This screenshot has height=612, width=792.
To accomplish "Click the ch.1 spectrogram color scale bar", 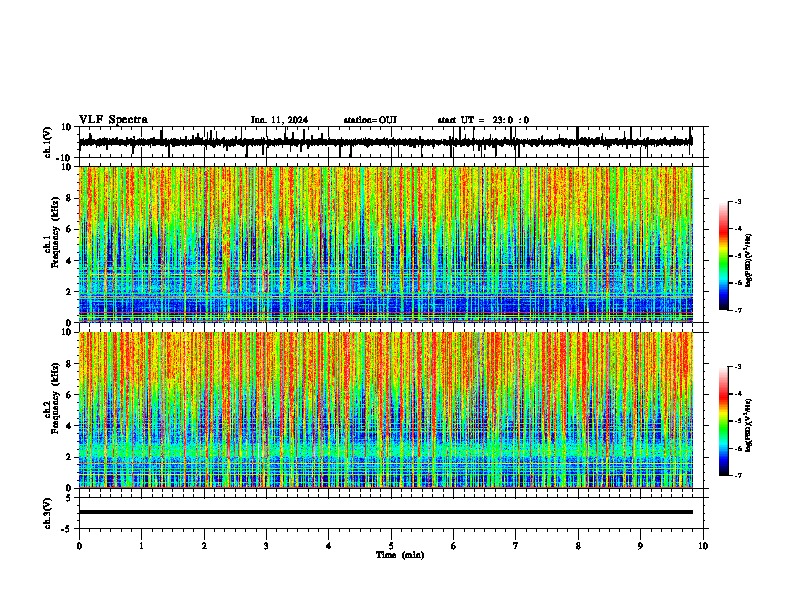I will coord(724,256).
